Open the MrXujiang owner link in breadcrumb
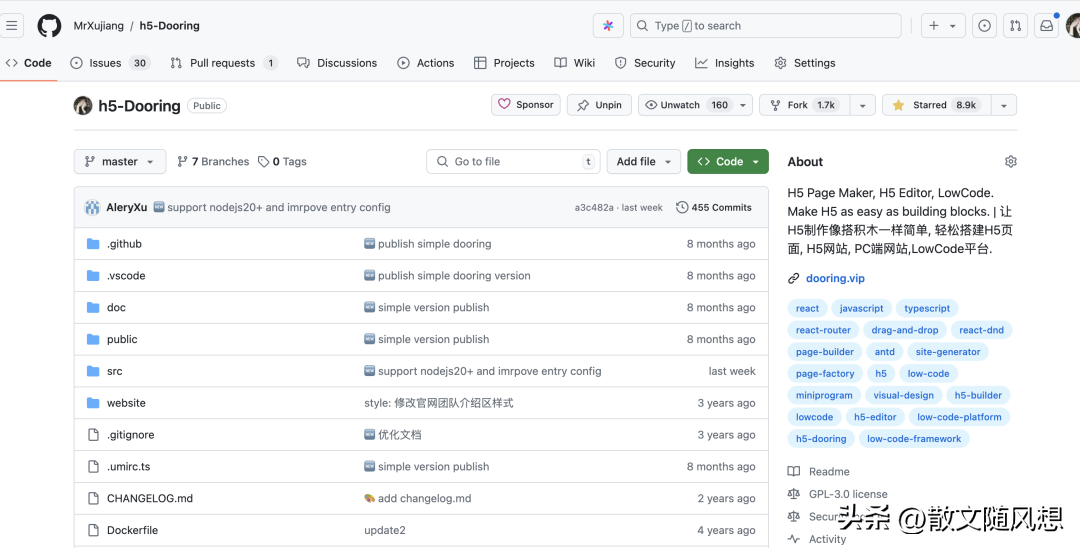 pos(98,25)
